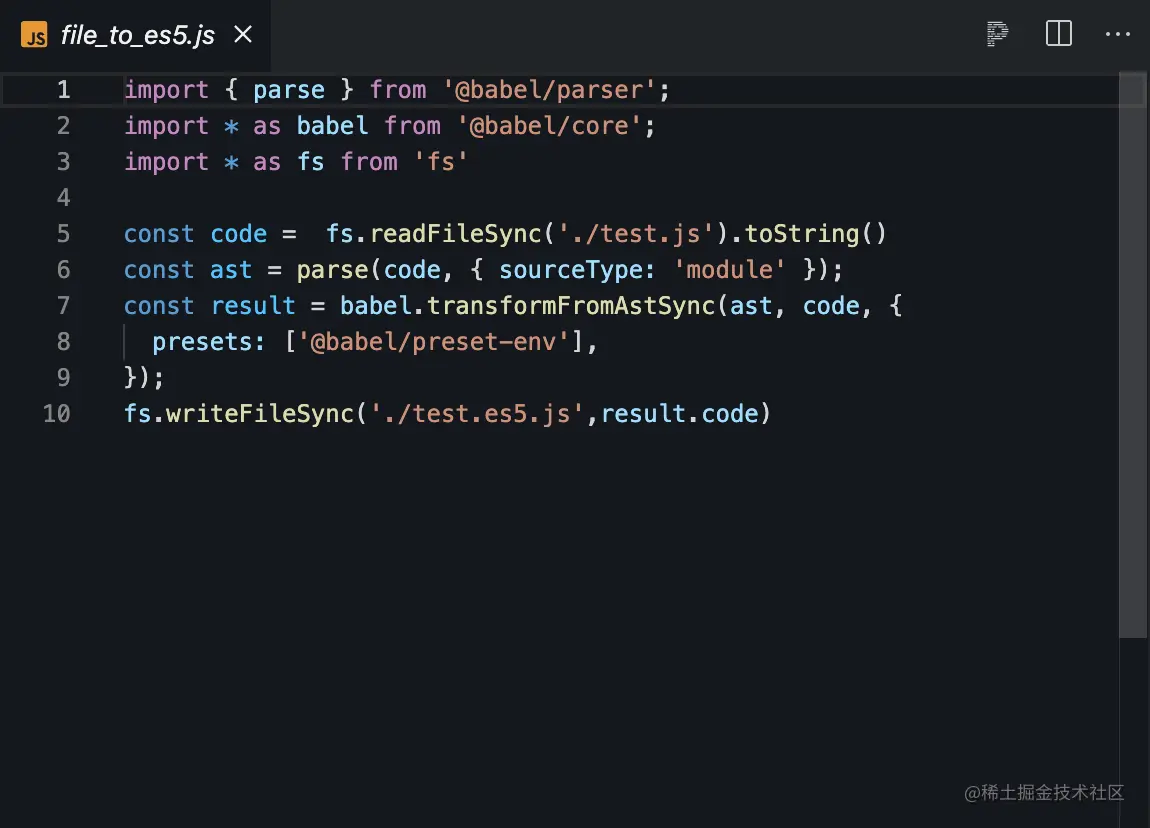1150x828 pixels.
Task: Click the variable name result on line 7
Action: [x=253, y=305]
